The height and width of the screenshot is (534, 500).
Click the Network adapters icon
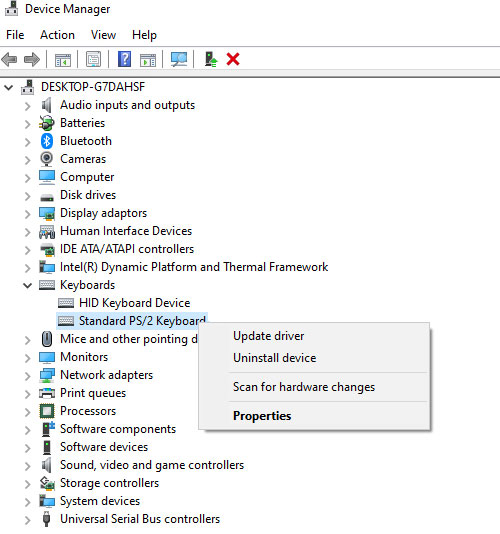pos(47,375)
